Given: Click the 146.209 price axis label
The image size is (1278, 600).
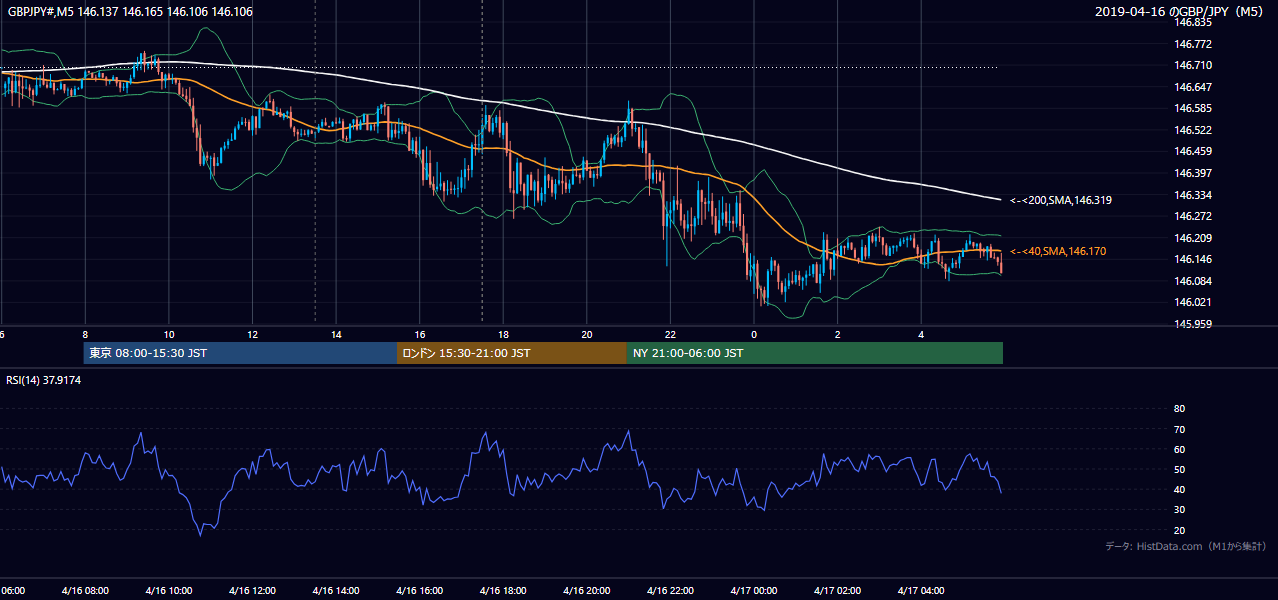Looking at the screenshot, I should tap(1194, 238).
